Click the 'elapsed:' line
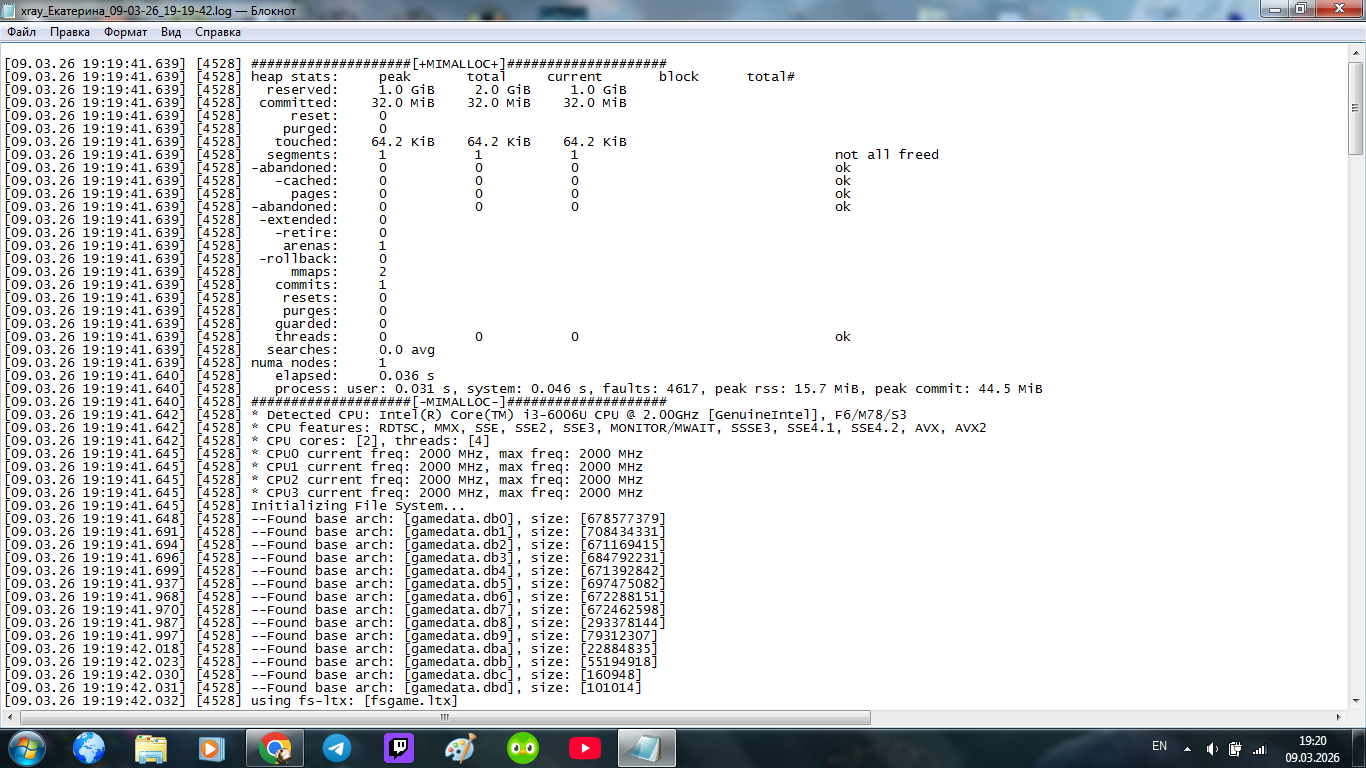Image resolution: width=1366 pixels, height=768 pixels. [x=220, y=375]
